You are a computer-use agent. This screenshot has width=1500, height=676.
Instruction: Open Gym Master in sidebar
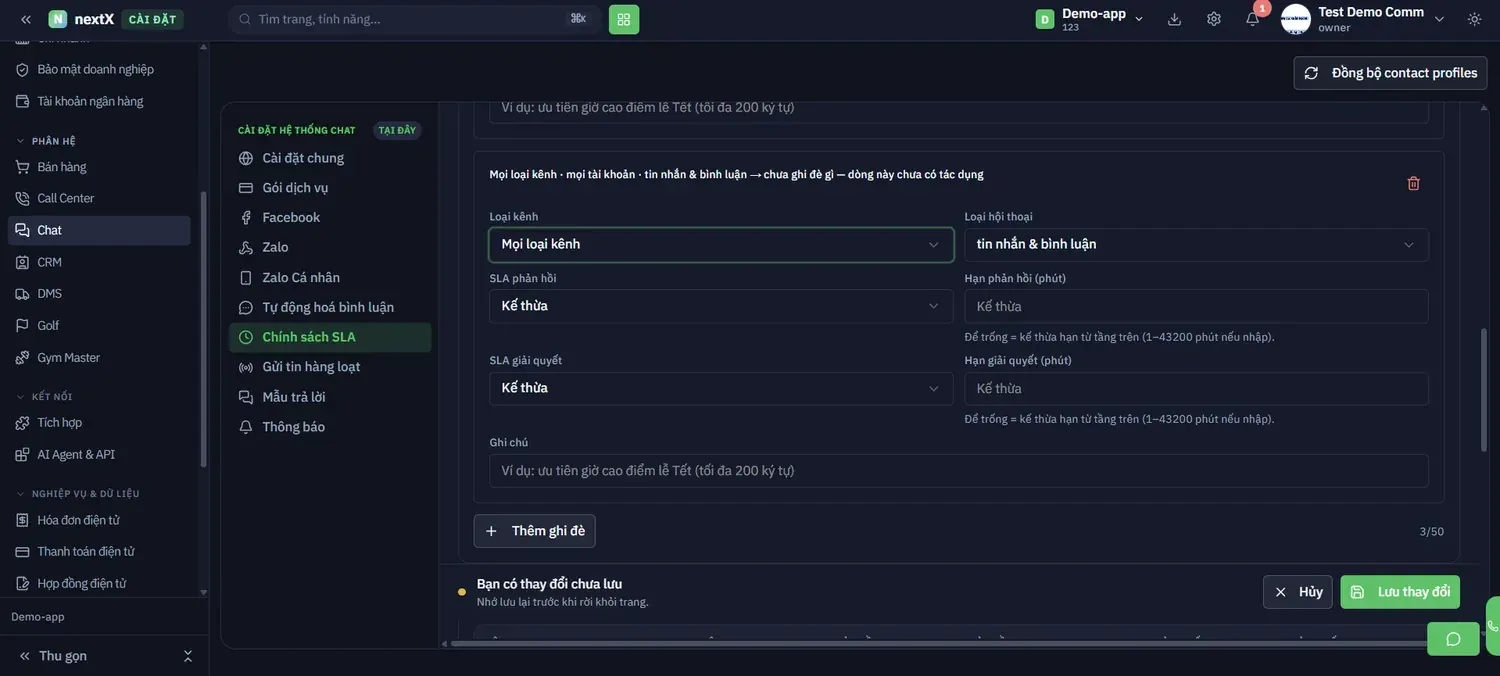click(99, 357)
